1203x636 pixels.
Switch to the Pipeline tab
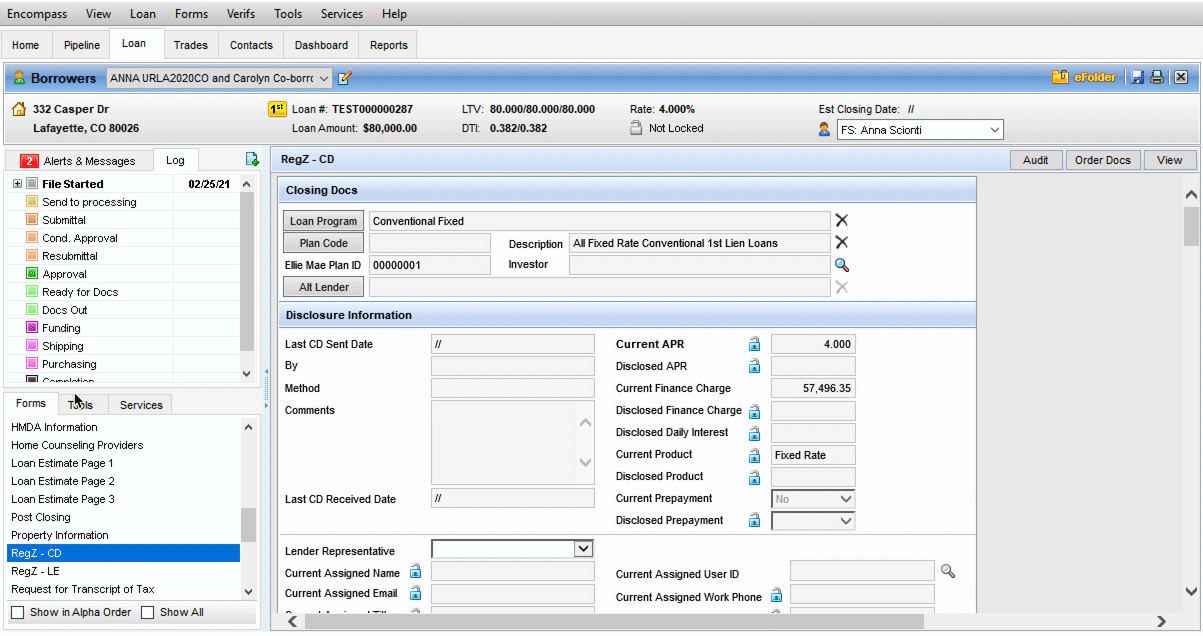(x=82, y=45)
